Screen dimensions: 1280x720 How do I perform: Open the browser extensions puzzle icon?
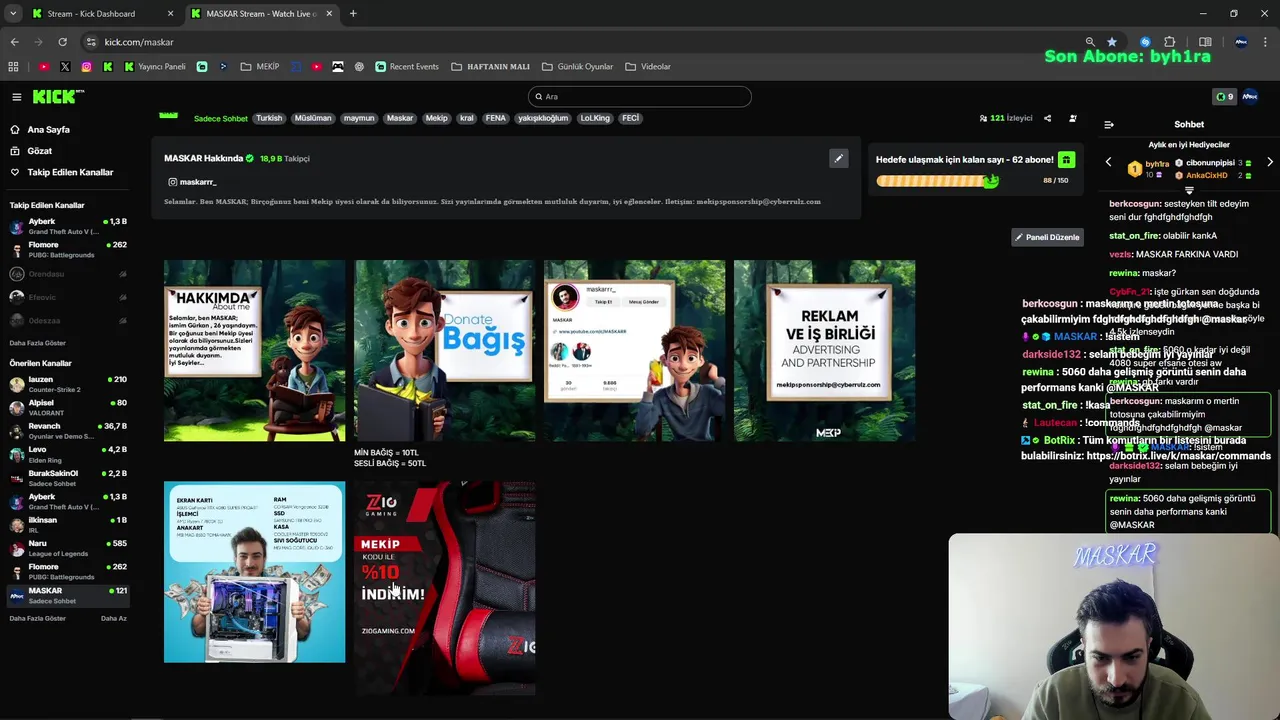pyautogui.click(x=1170, y=42)
